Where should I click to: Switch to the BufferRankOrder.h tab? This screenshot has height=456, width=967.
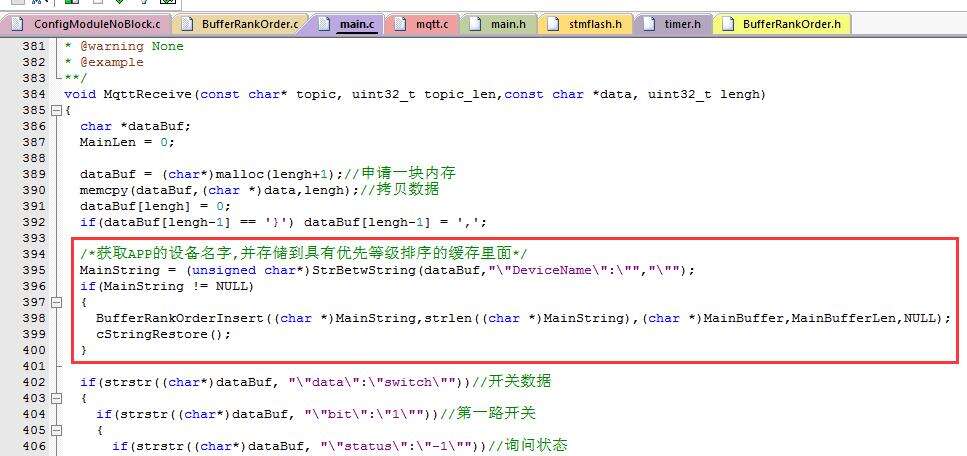(782, 25)
